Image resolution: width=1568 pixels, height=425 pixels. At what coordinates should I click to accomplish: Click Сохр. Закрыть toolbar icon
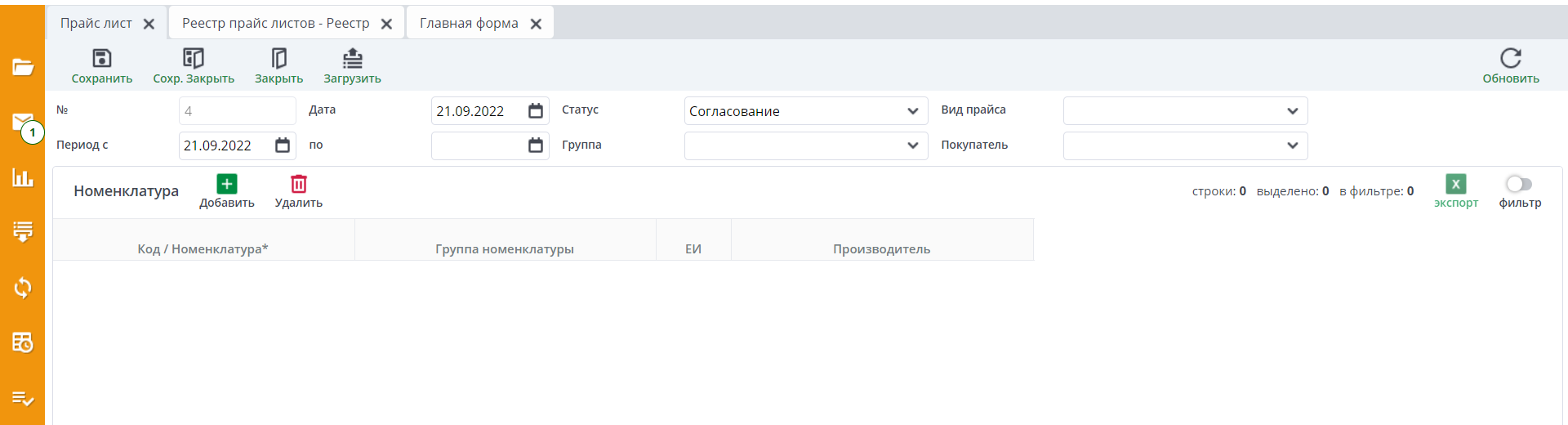click(x=194, y=58)
